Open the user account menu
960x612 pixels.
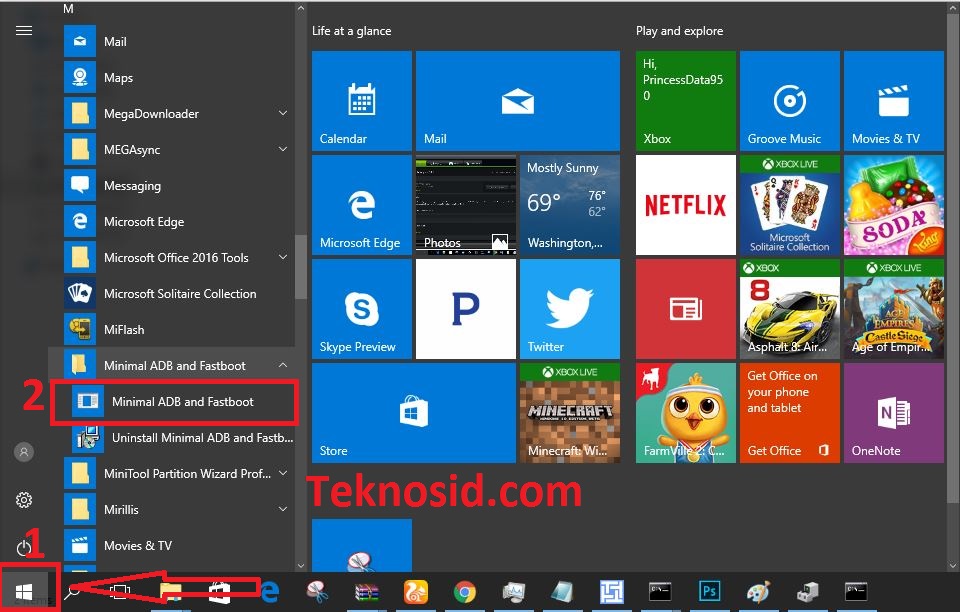click(24, 452)
